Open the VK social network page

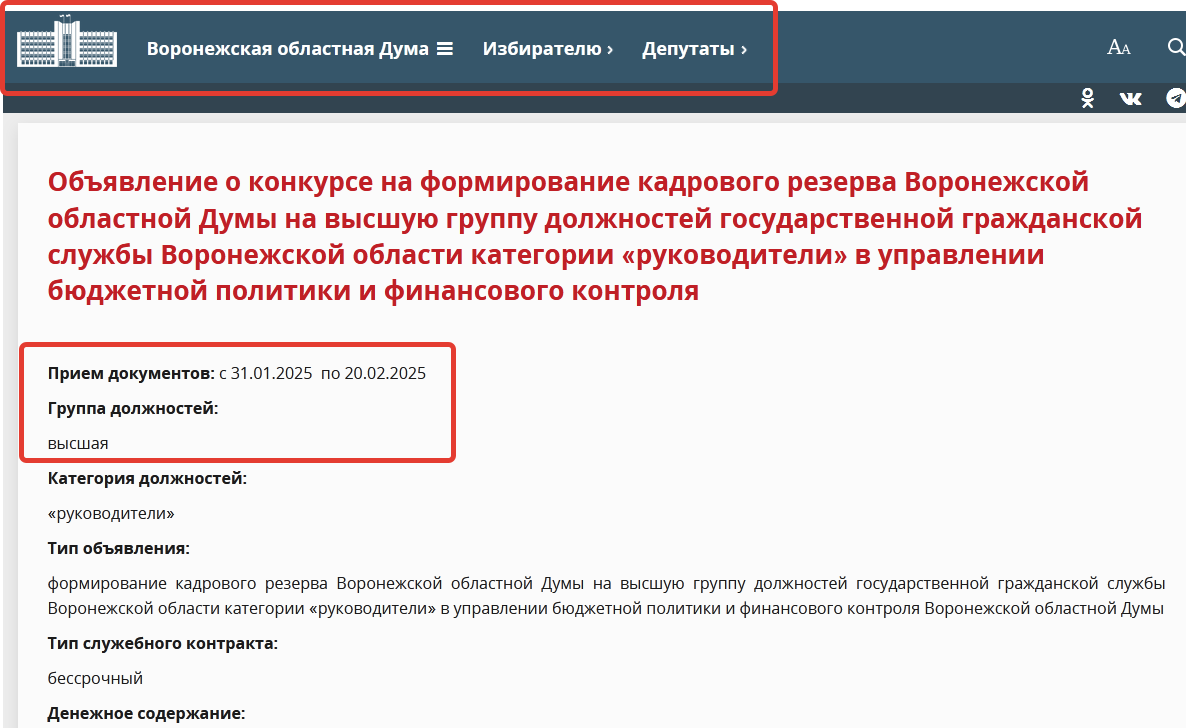[1131, 98]
